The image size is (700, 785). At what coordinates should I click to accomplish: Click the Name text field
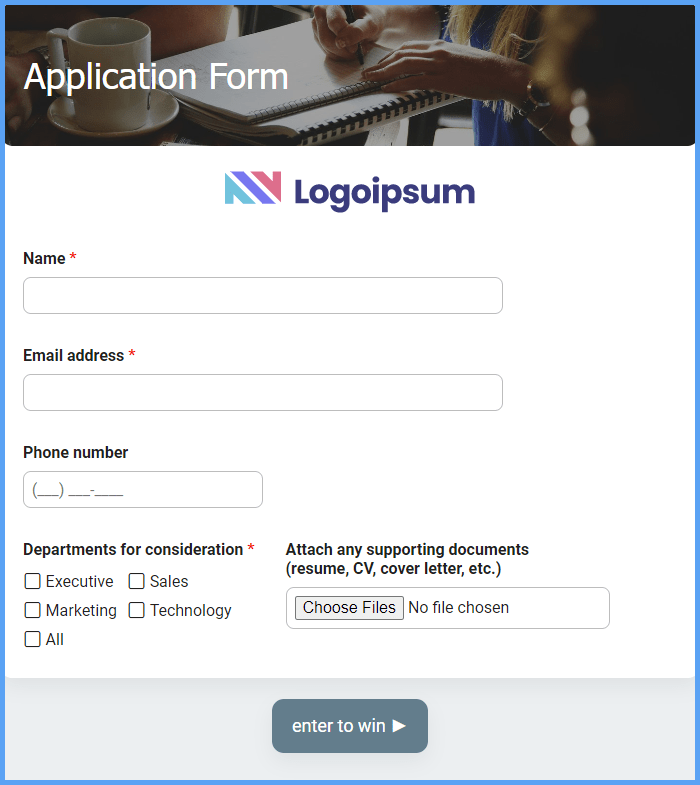point(263,295)
